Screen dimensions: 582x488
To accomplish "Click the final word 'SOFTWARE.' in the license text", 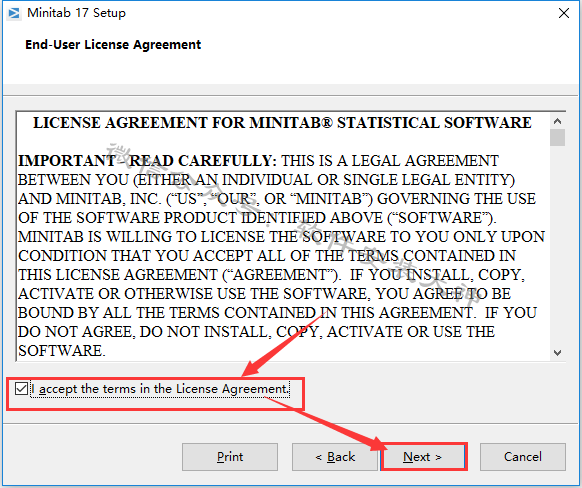I will tap(62, 351).
